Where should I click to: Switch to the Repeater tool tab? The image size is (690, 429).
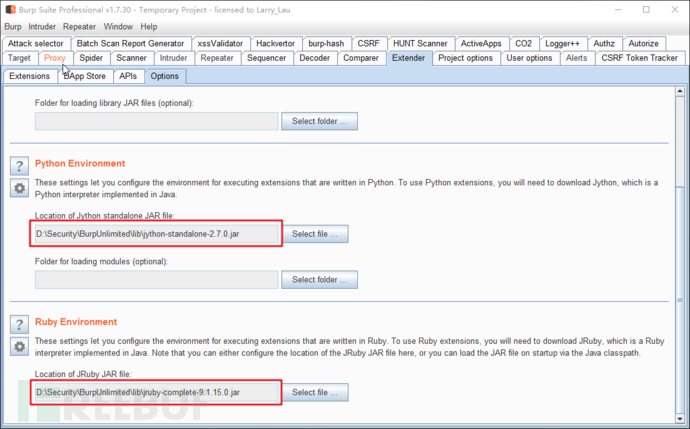point(217,58)
